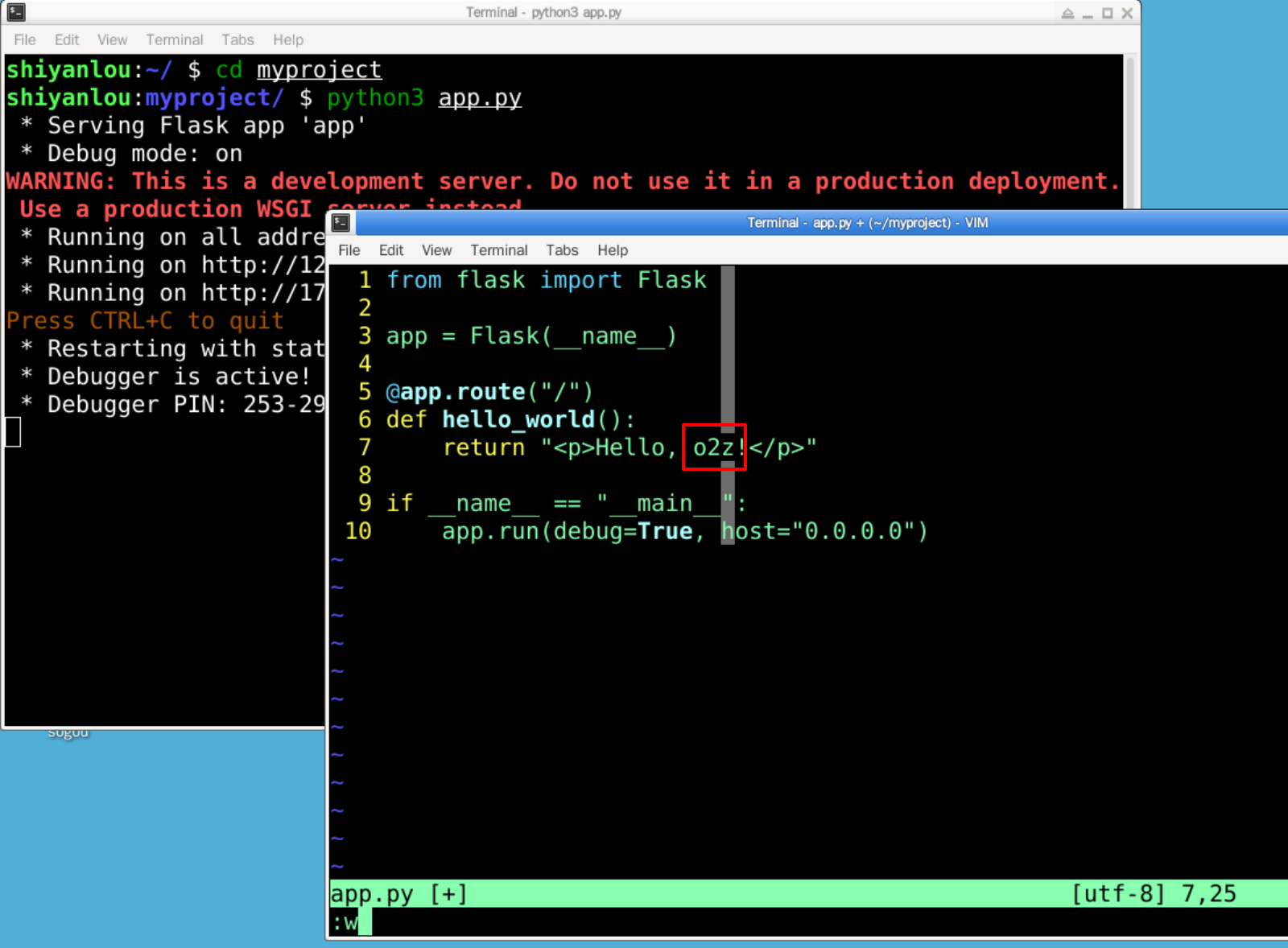Open Terminal menu in python3 app.py terminal
This screenshot has height=948, width=1288.
(x=175, y=39)
